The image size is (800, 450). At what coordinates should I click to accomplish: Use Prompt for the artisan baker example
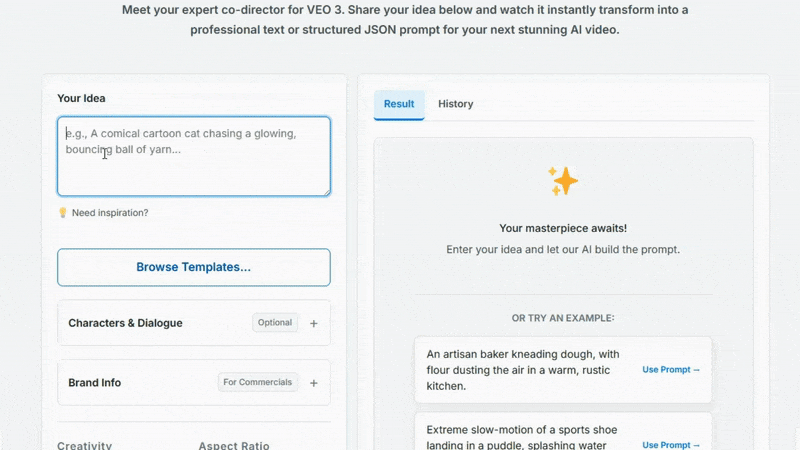(671, 370)
